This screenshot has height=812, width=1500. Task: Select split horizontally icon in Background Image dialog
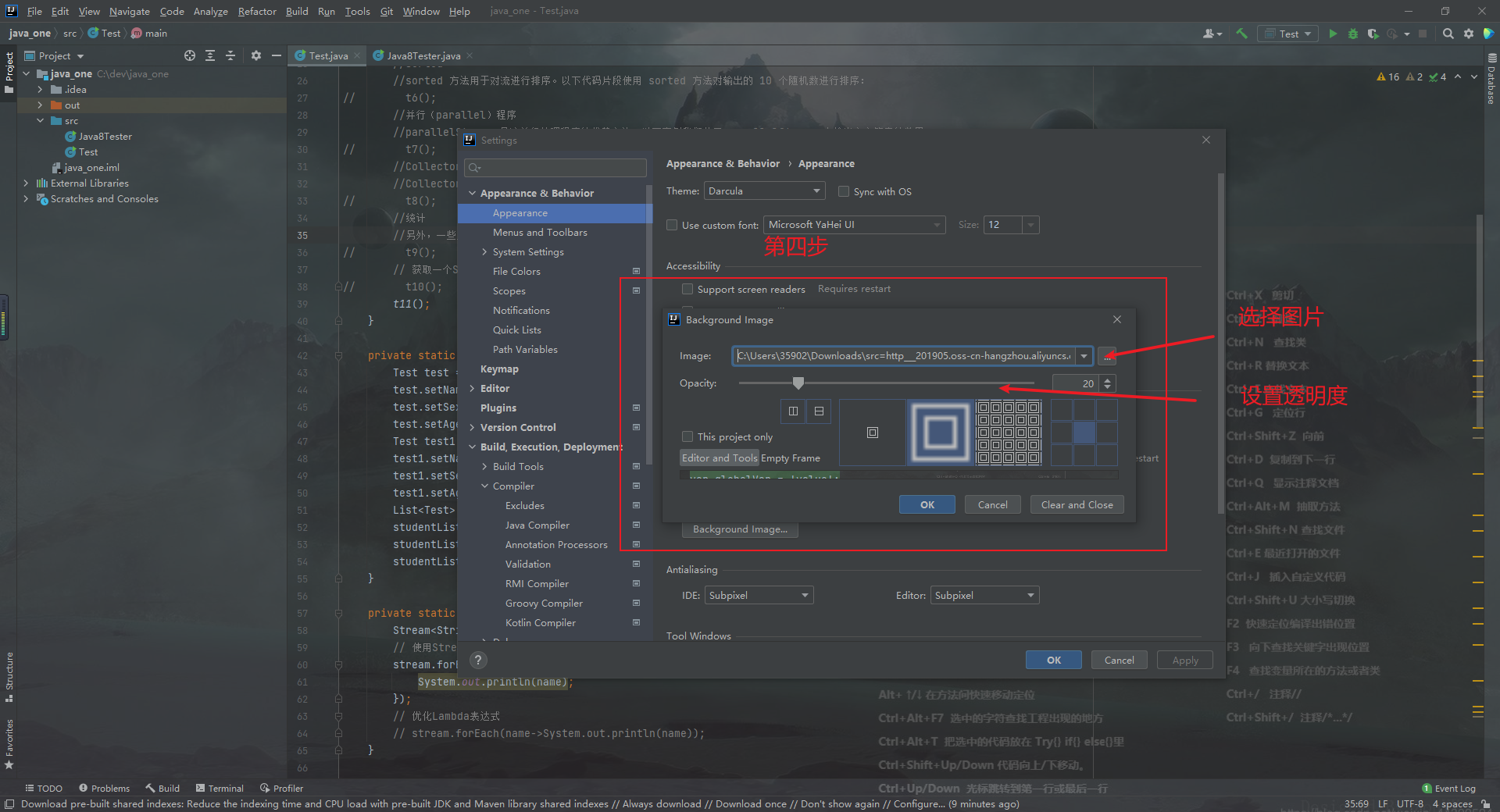(x=819, y=411)
